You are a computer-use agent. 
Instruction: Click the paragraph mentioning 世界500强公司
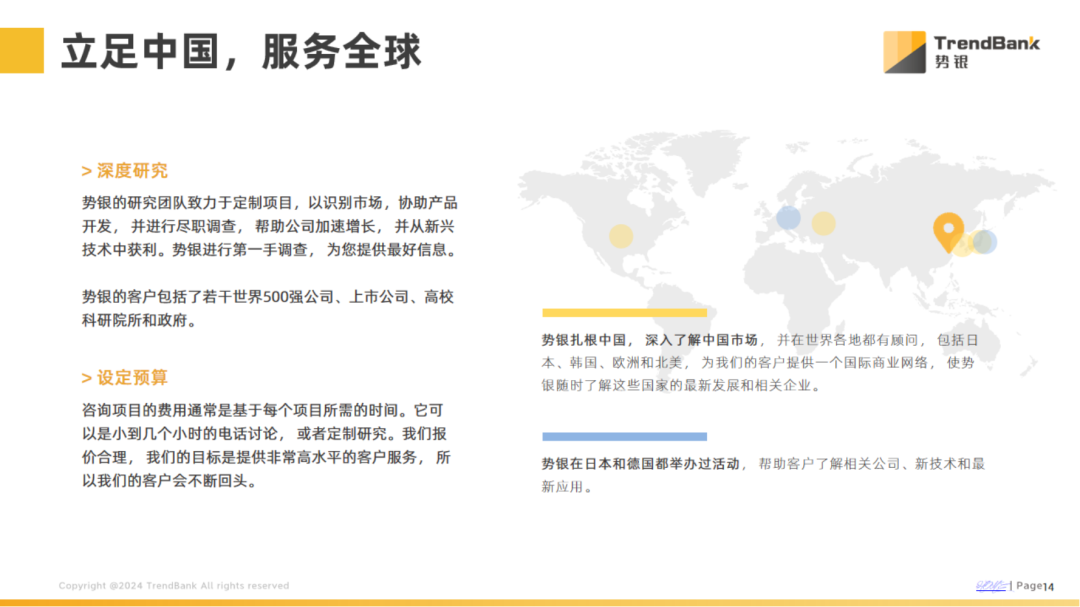coord(268,308)
